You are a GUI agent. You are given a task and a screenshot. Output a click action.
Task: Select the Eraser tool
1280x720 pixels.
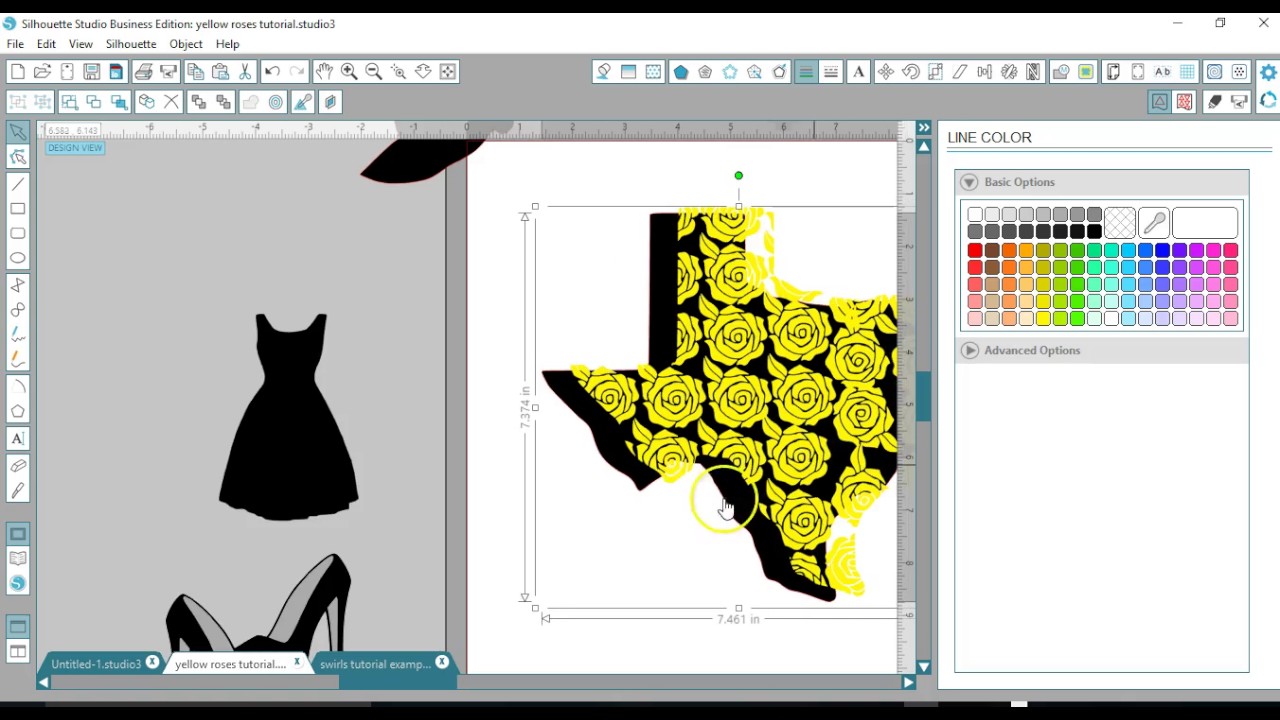tap(18, 466)
